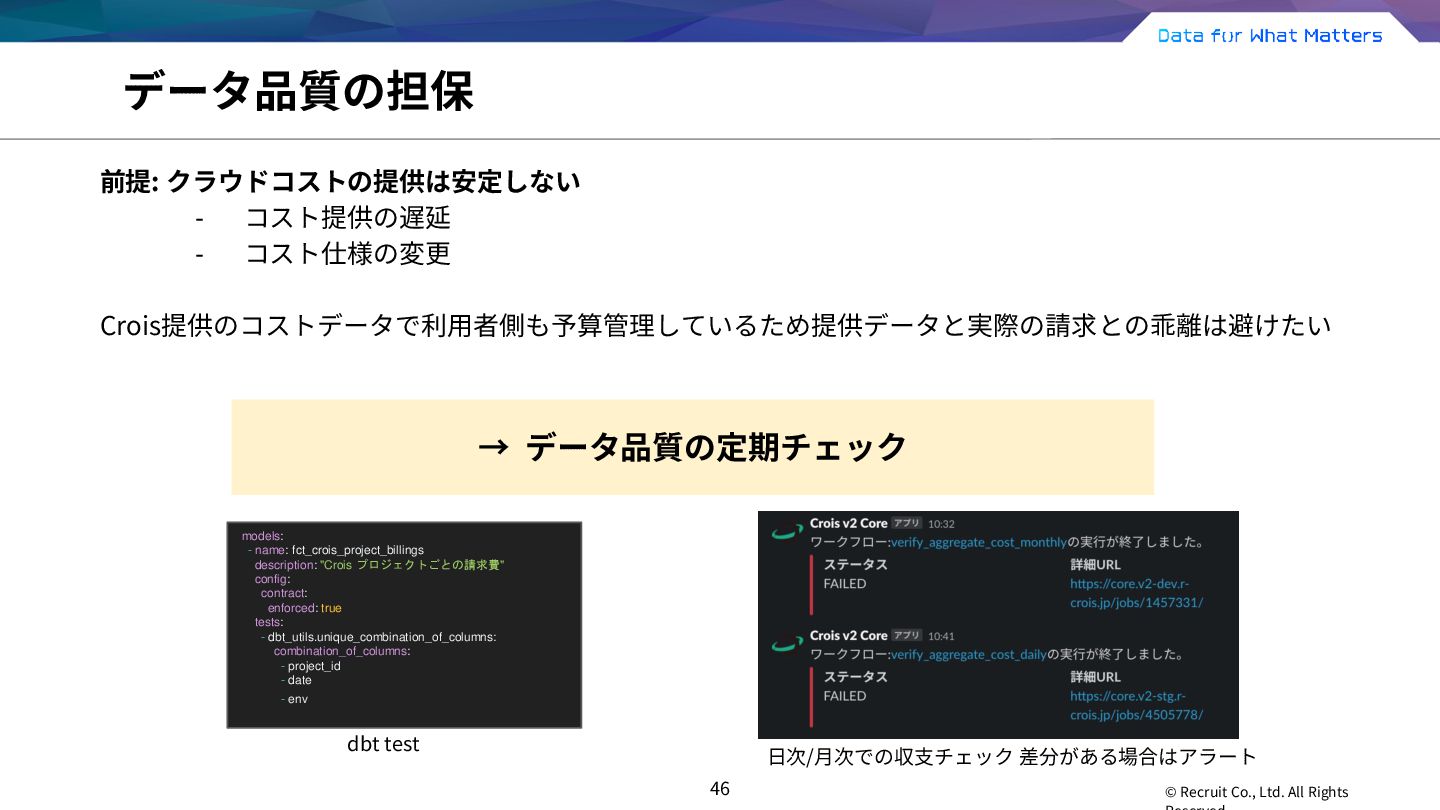1440x810 pixels.
Task: Click the bullet コスト提供の遅延
Action: tap(348, 217)
